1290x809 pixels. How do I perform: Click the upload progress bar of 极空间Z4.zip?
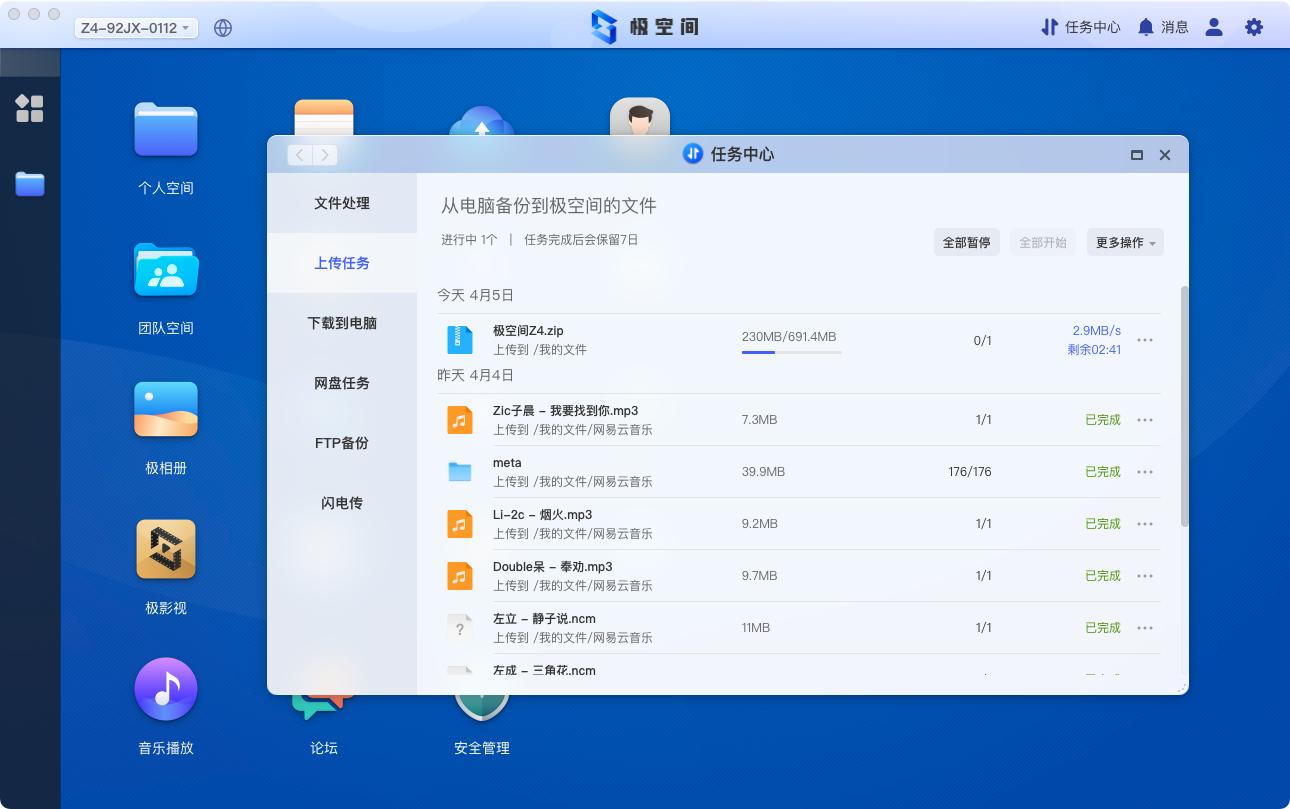(791, 353)
